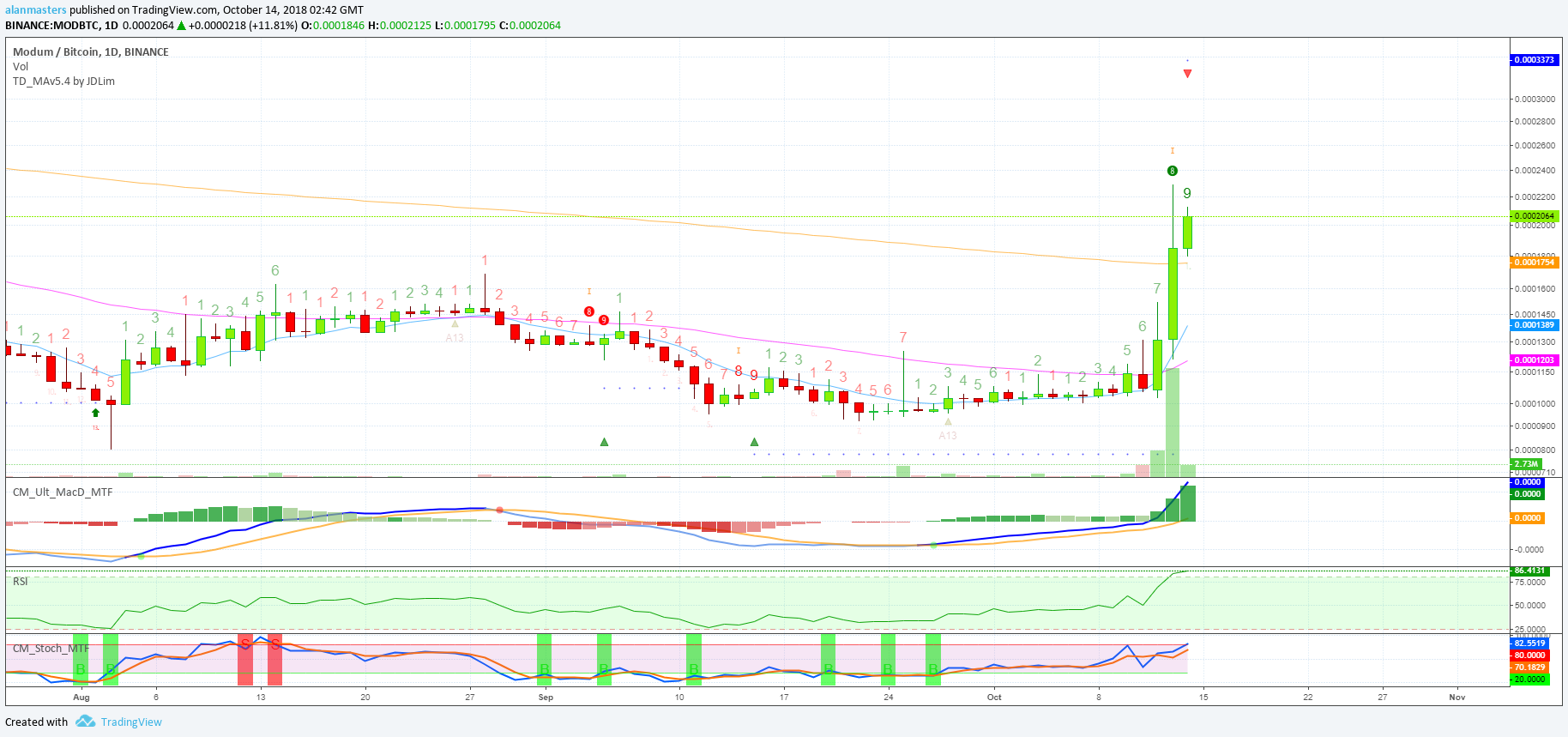Click the Sep date on time axis
The height and width of the screenshot is (737, 1568).
(x=546, y=698)
